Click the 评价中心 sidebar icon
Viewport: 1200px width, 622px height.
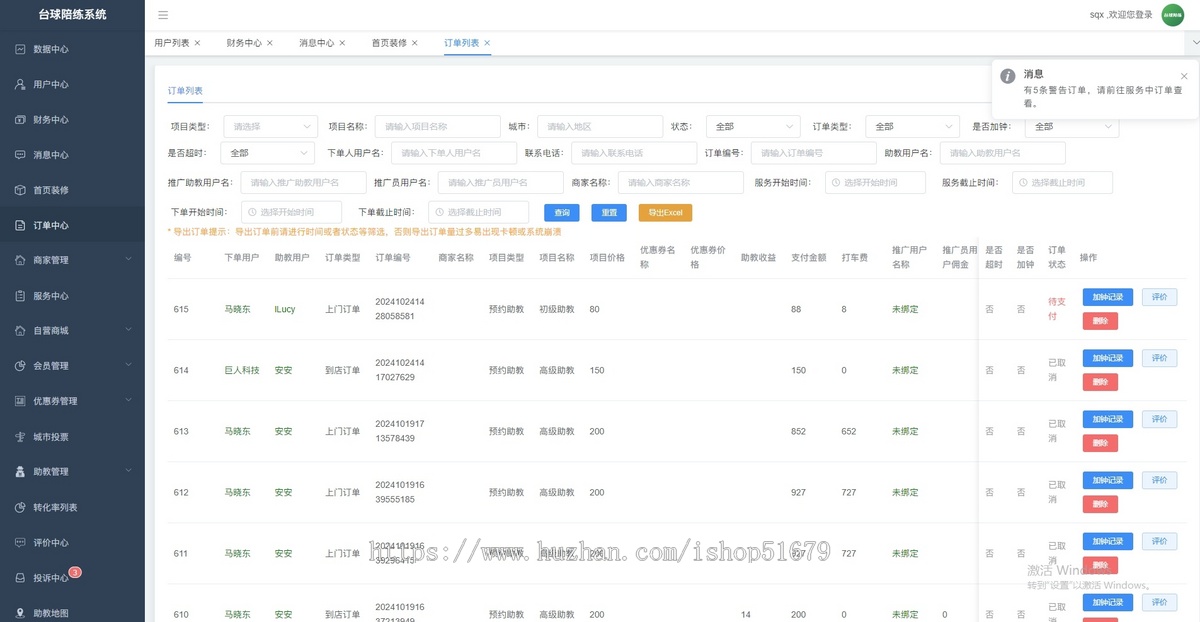20,542
